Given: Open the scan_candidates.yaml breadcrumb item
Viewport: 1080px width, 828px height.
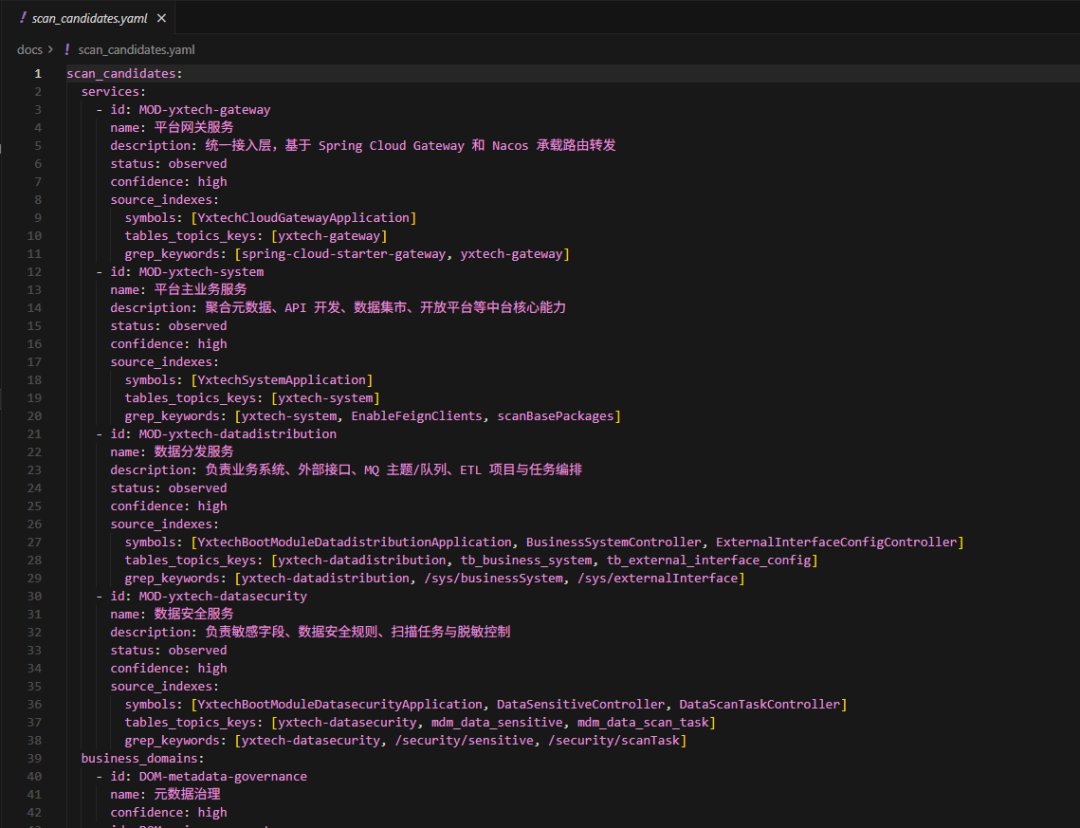Looking at the screenshot, I should [136, 50].
